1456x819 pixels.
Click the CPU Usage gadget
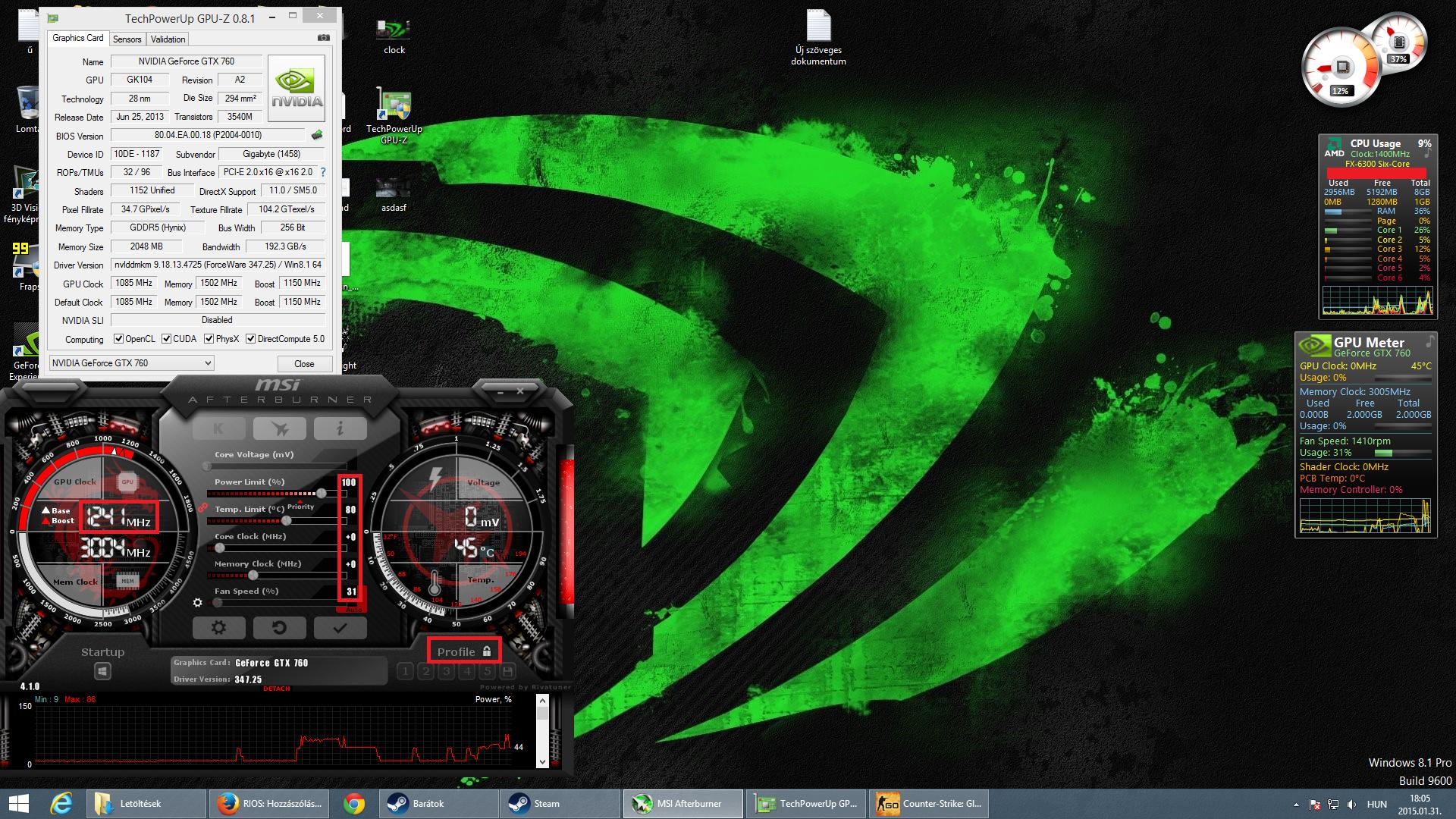(x=1377, y=226)
